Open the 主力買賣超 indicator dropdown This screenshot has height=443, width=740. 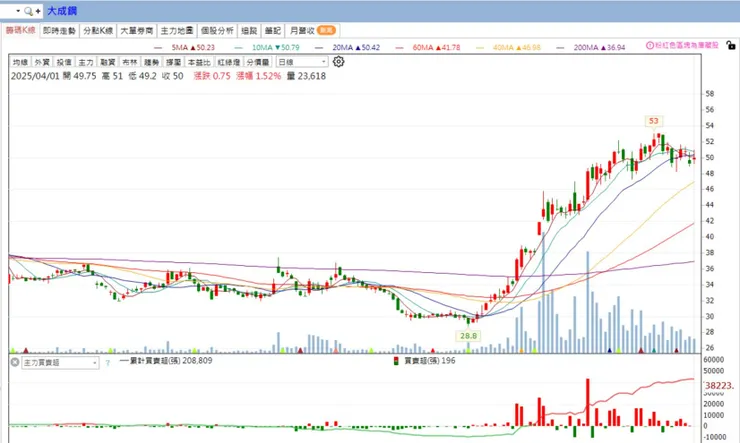[60, 362]
